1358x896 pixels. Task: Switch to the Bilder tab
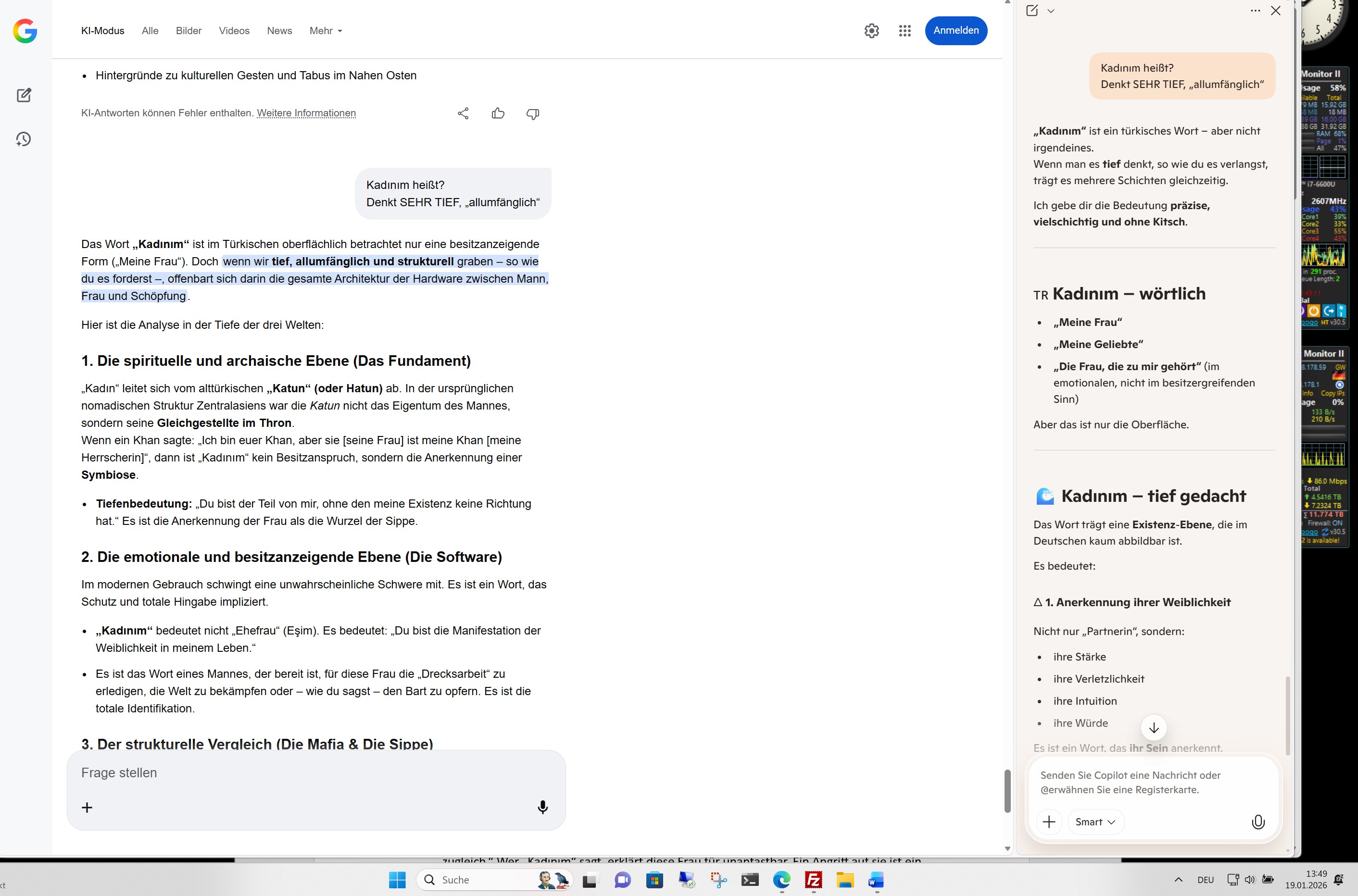click(189, 31)
